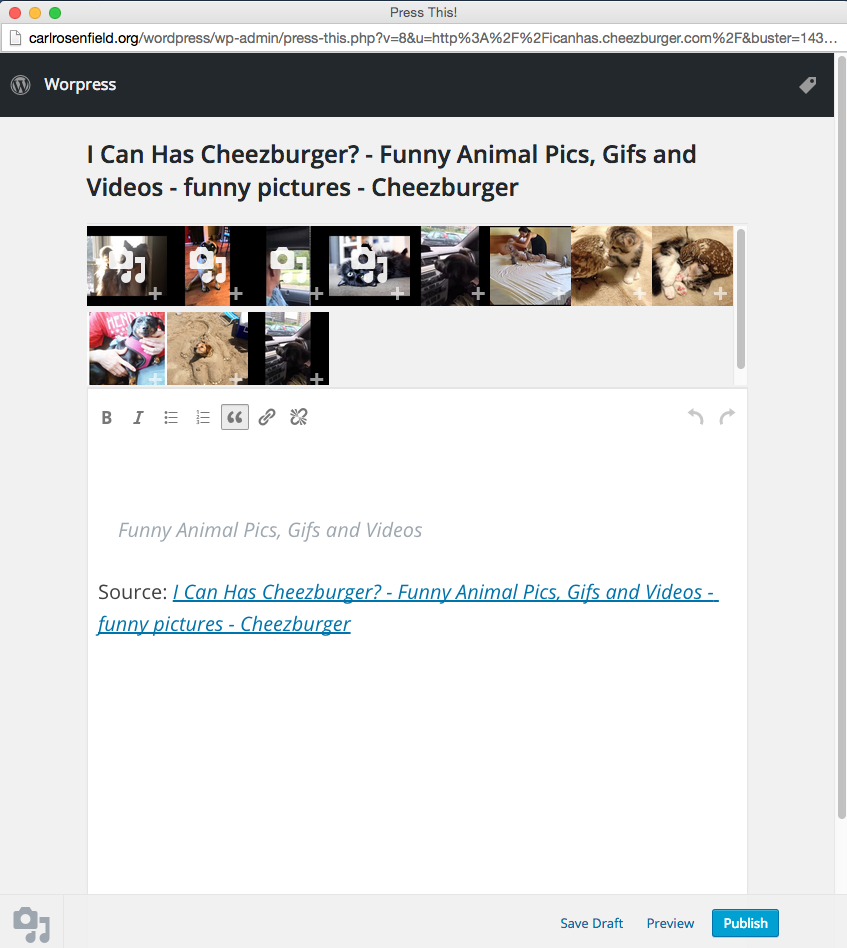Redo the last edit
This screenshot has width=847, height=948.
pyautogui.click(x=727, y=417)
